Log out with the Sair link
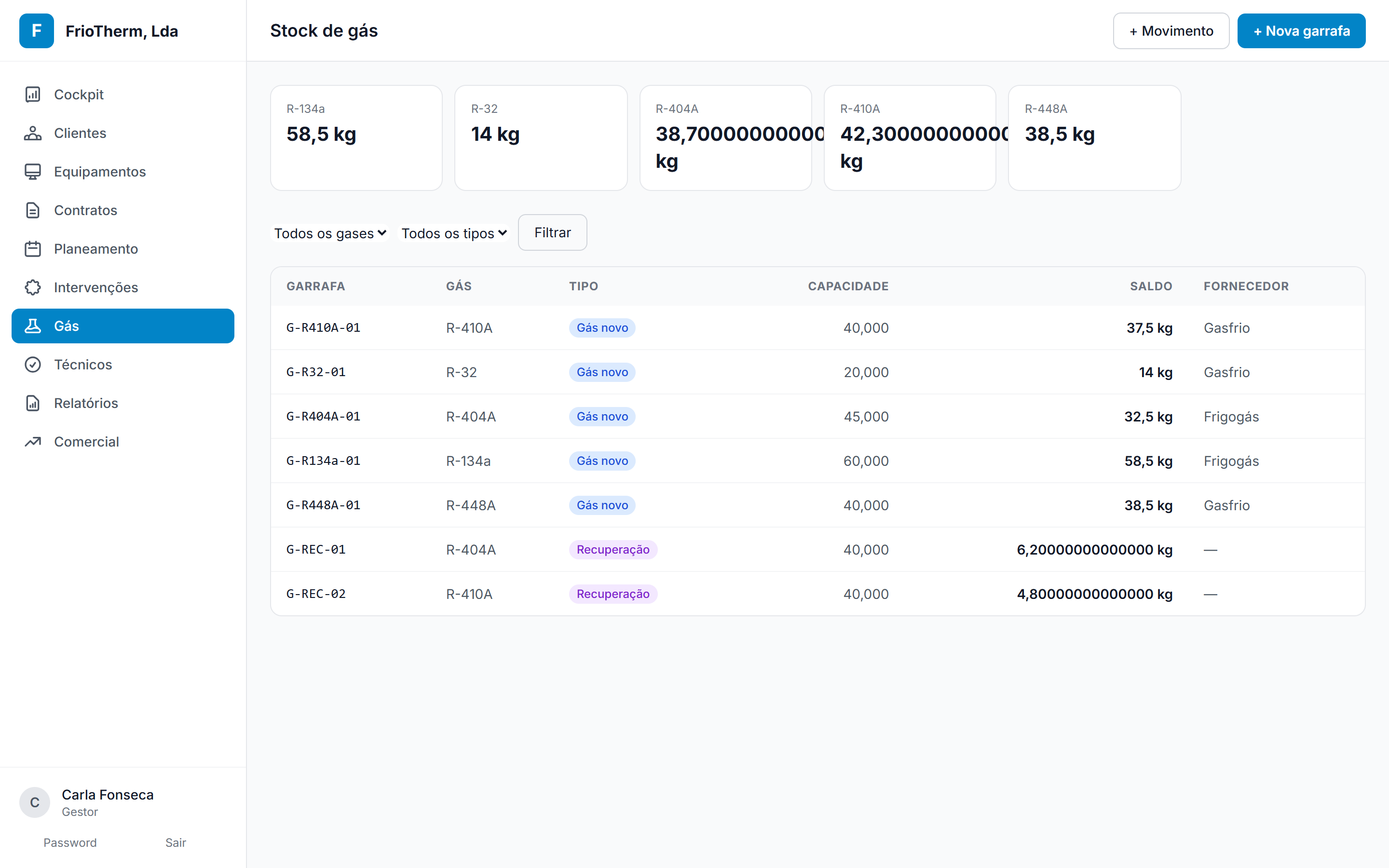The height and width of the screenshot is (868, 1389). 176,842
